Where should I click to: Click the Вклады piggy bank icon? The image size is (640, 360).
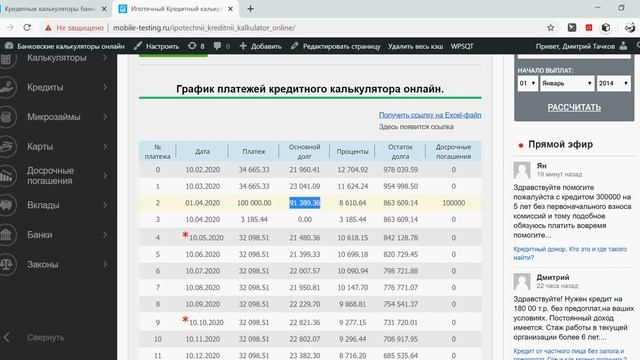click(x=7, y=205)
